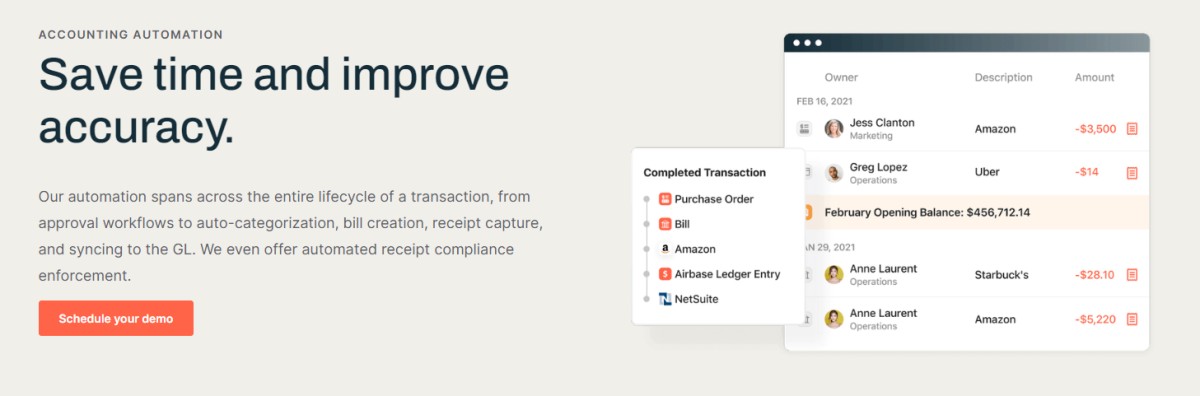Click the Airbase Ledger Entry icon
Screen dimensions: 1200x396
665,274
